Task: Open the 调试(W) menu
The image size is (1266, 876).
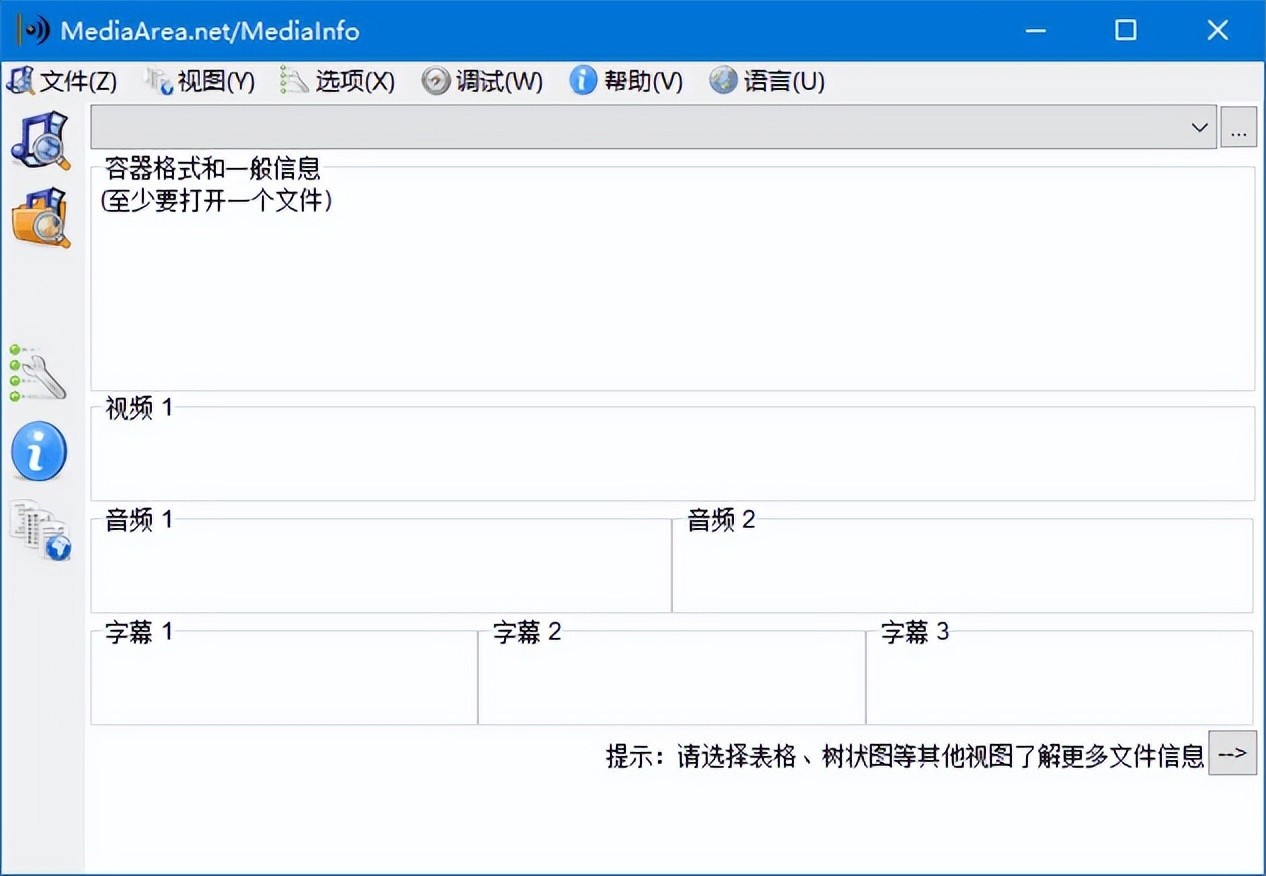Action: 483,81
